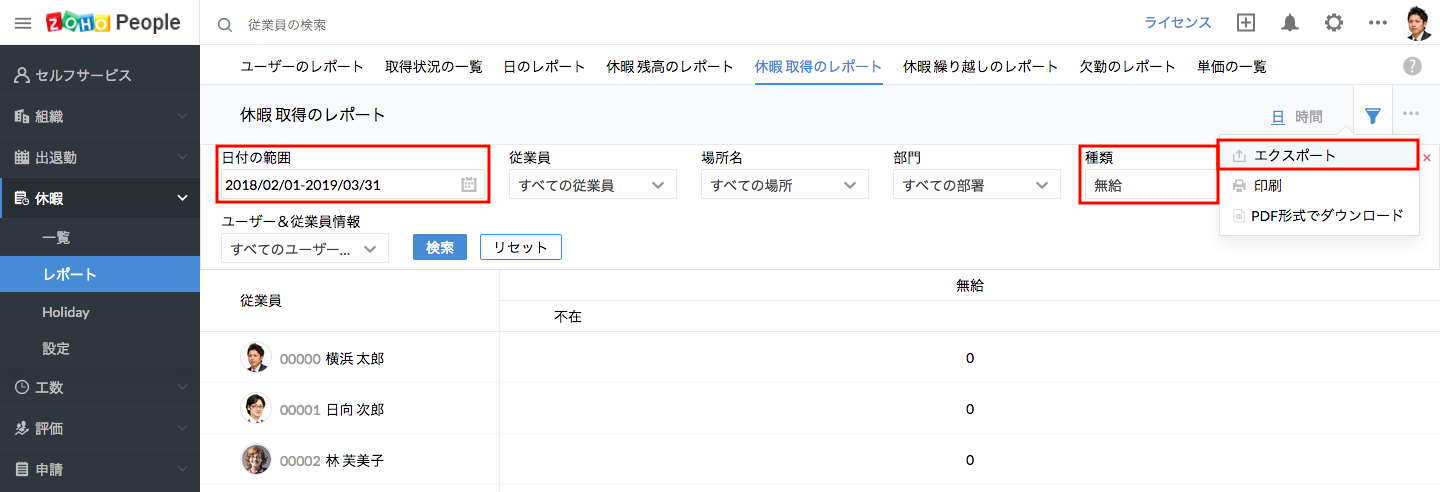
Task: Open the date range calendar icon
Action: pos(469,185)
